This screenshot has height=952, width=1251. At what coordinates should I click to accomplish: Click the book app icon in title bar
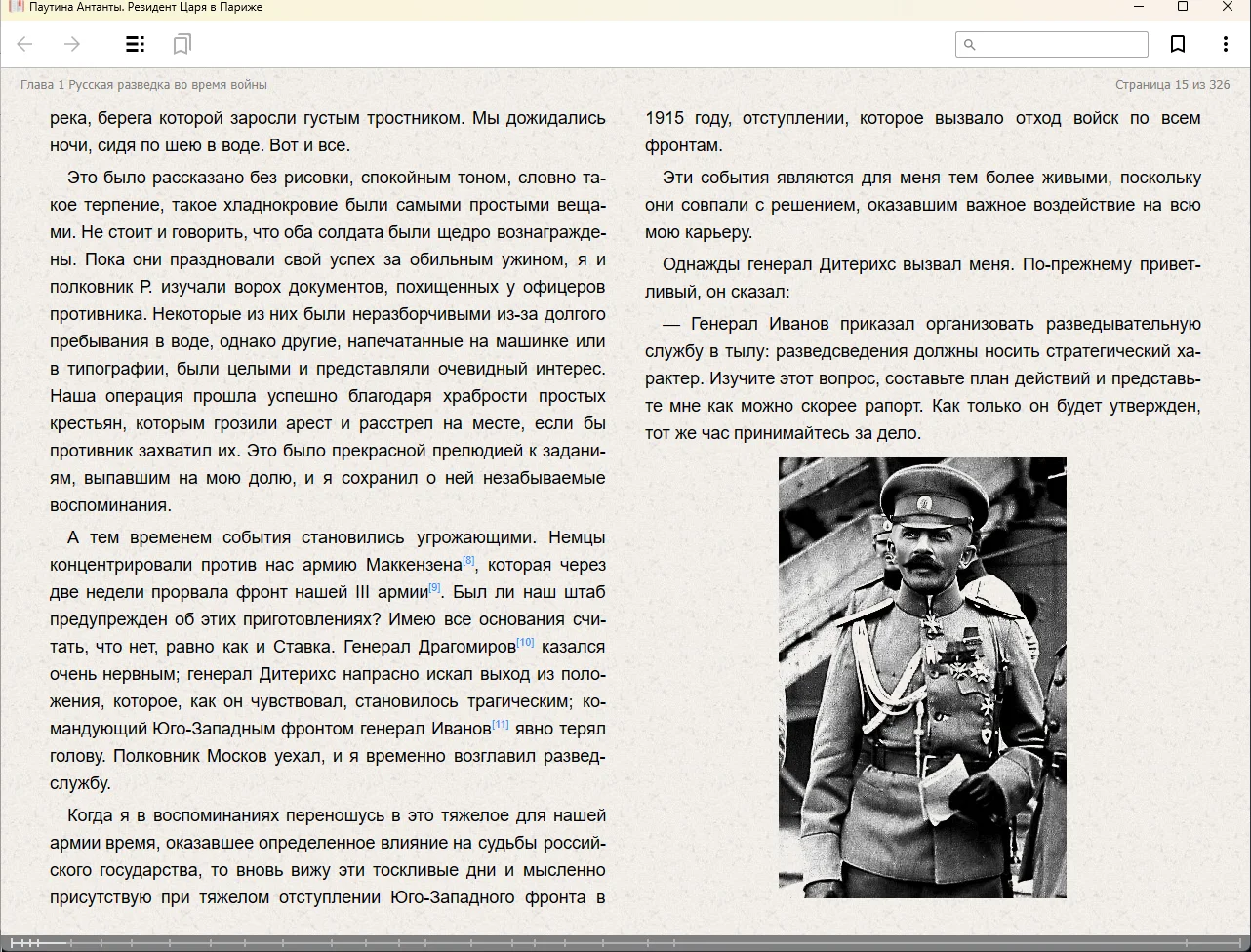(x=15, y=7)
